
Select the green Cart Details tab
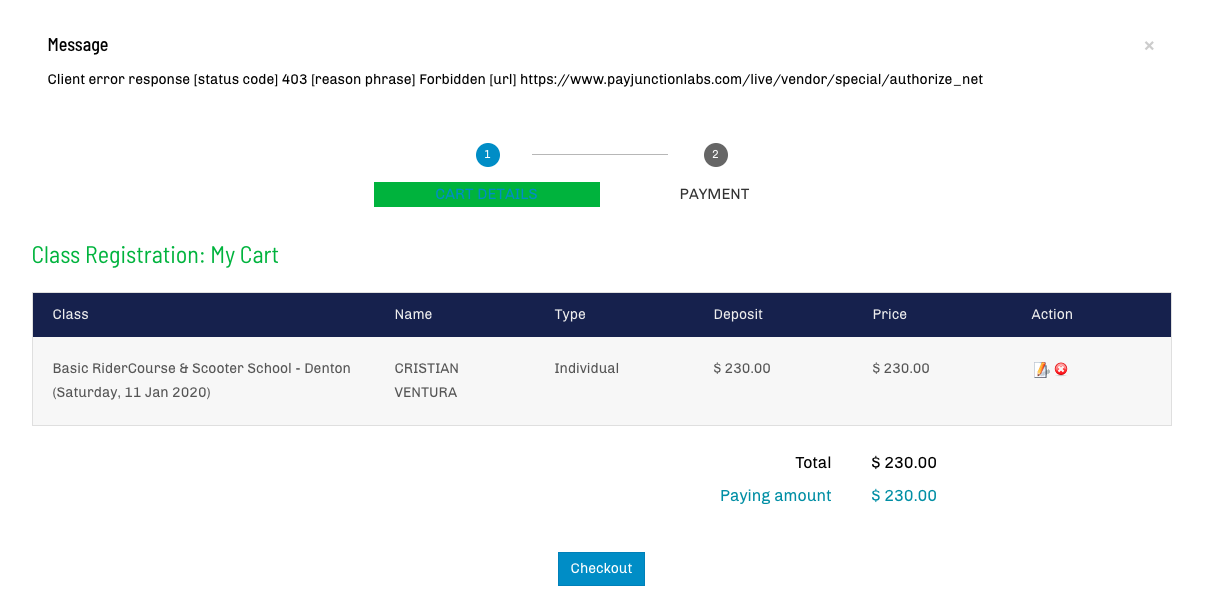[487, 194]
